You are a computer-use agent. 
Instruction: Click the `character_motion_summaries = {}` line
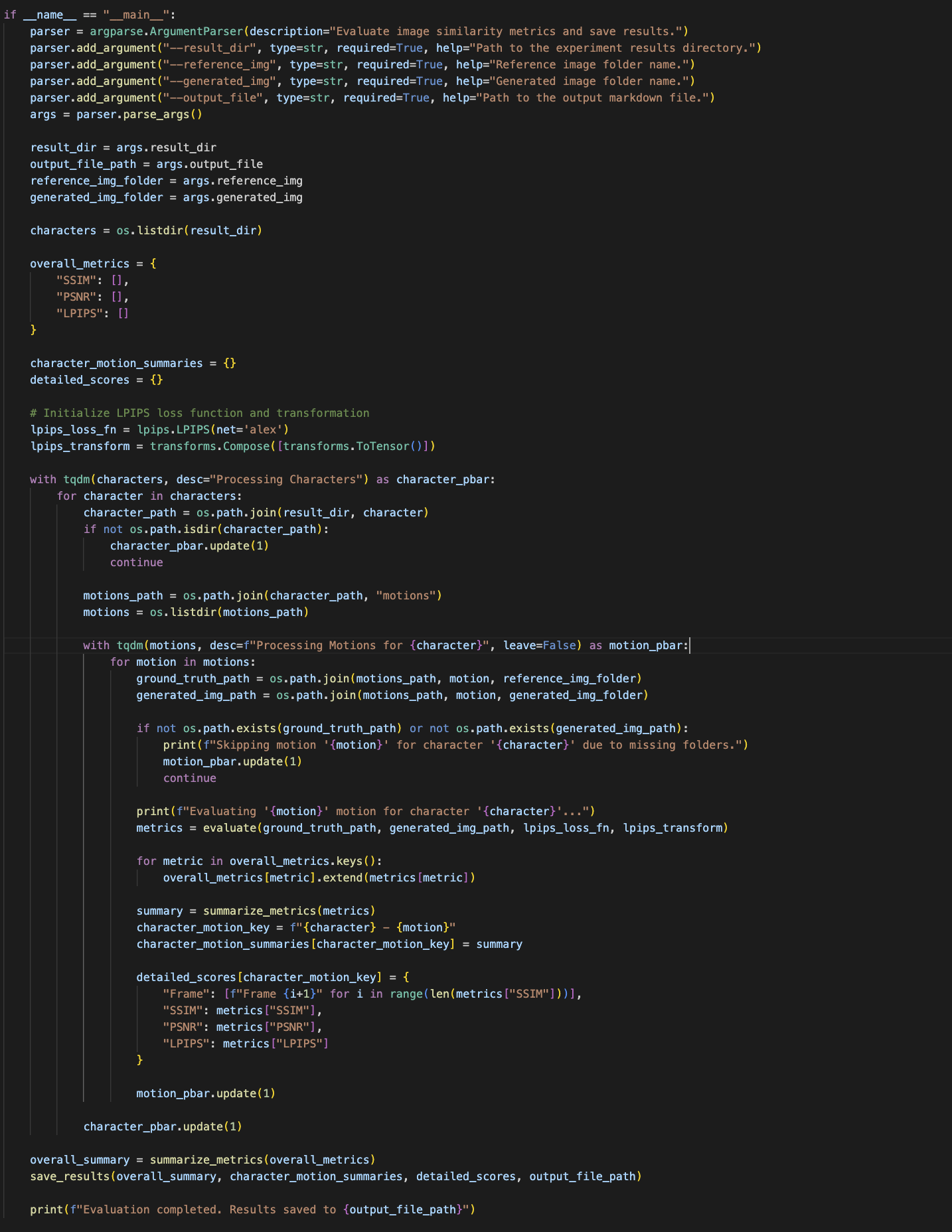[133, 363]
